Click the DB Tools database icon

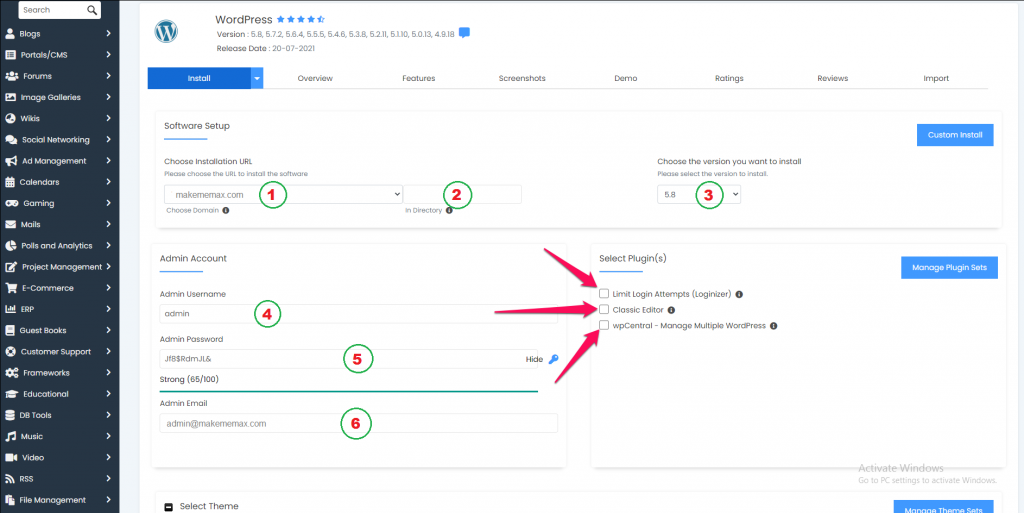click(9, 415)
